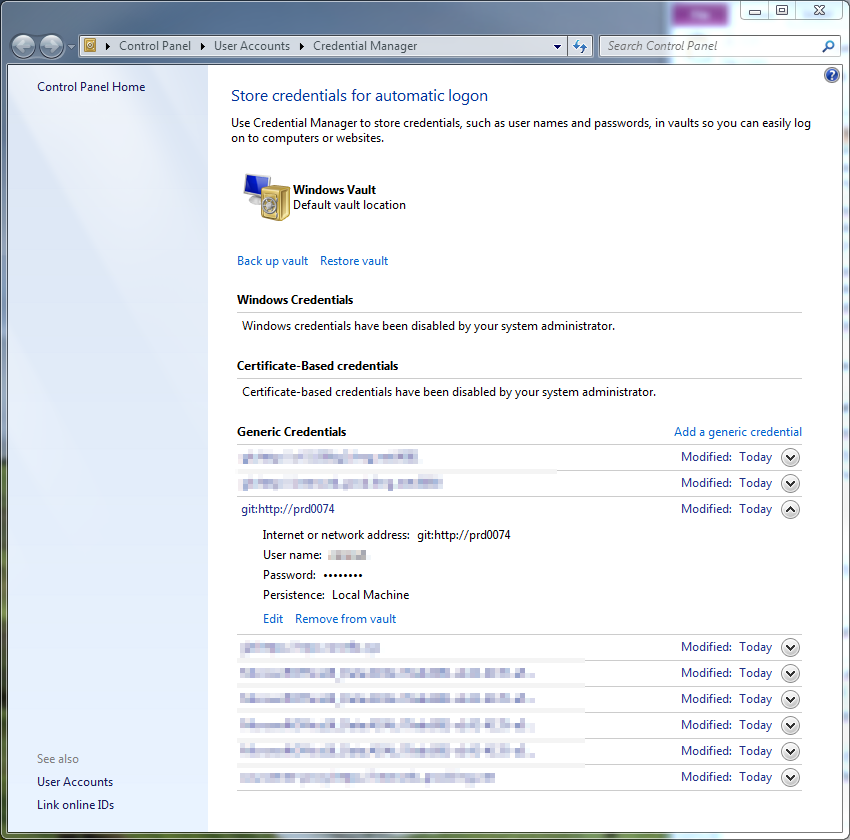Click Back up vault link

click(x=272, y=261)
